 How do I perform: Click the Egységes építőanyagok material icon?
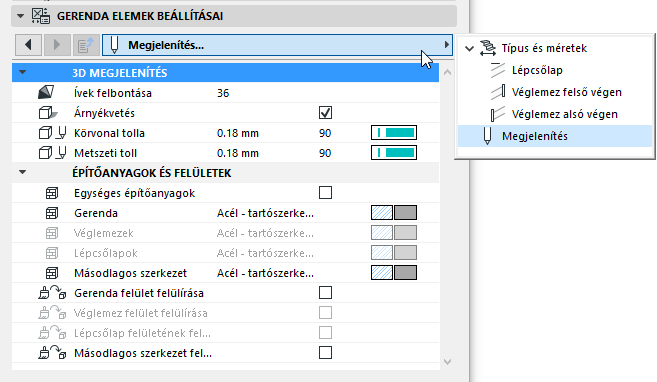[x=52, y=193]
